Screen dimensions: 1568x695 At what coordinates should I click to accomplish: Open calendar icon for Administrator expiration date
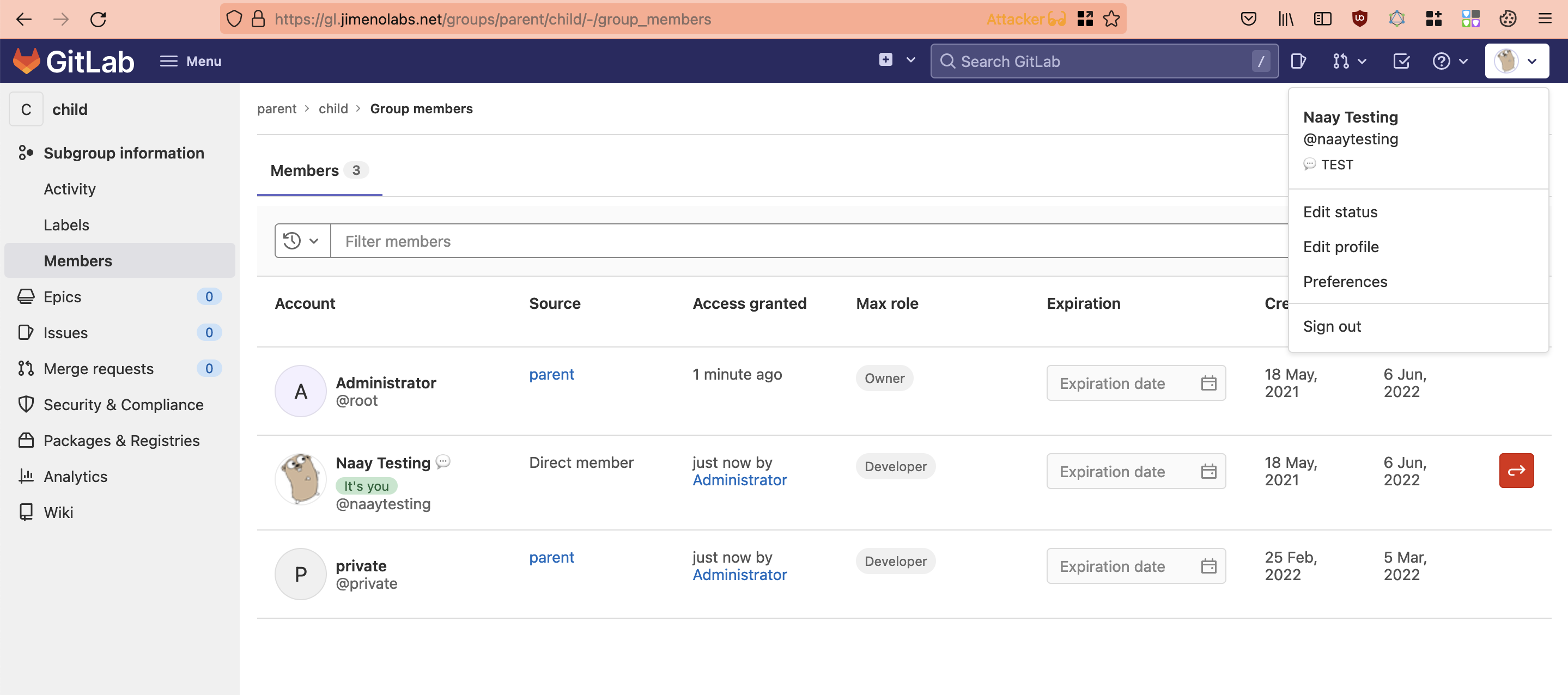(1208, 383)
